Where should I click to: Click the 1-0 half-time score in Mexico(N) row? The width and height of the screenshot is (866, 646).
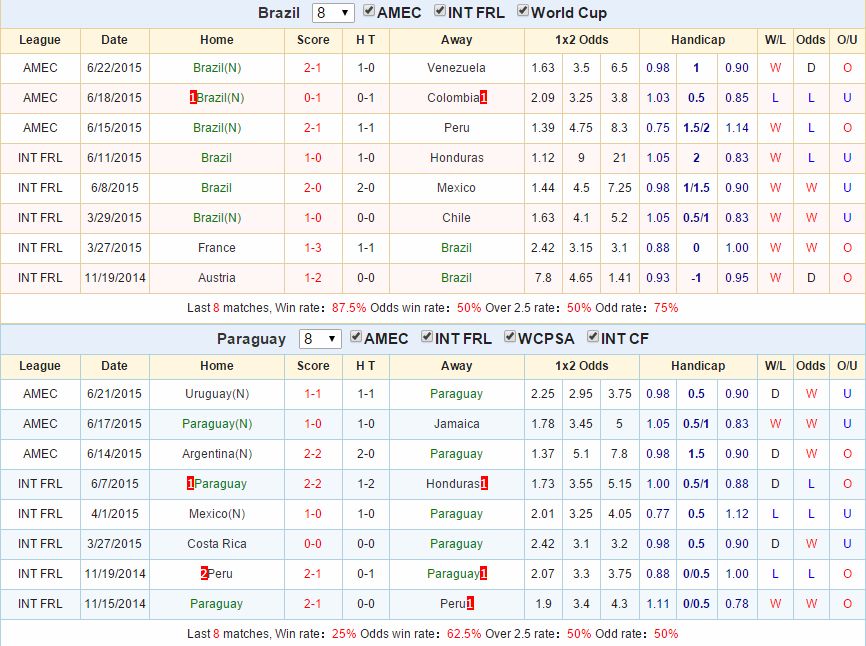point(366,514)
